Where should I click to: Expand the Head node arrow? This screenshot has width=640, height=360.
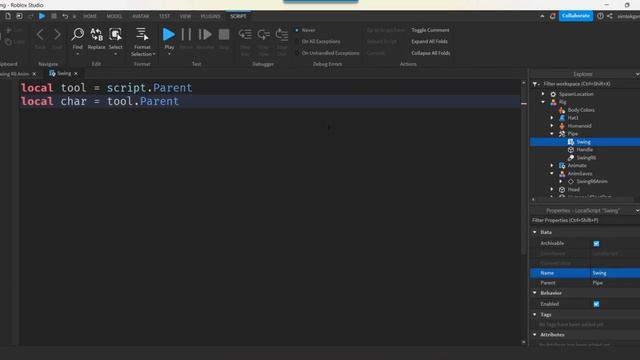[552, 189]
